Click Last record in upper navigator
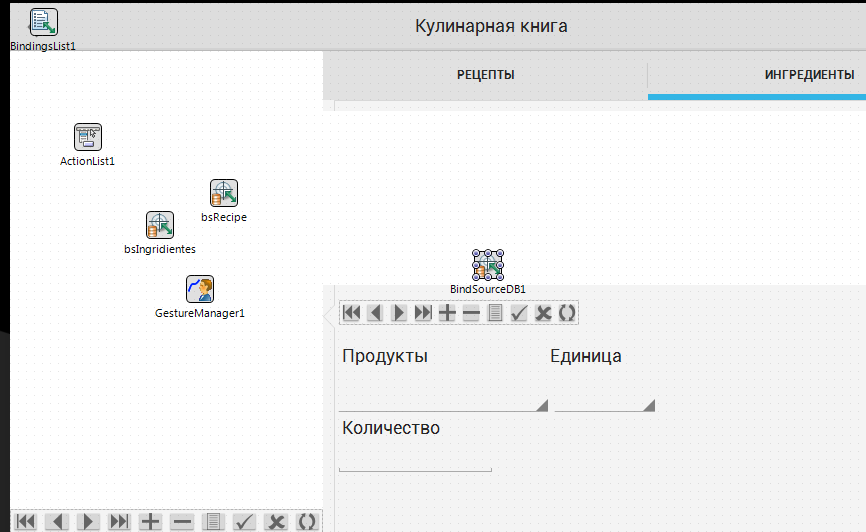 423,313
